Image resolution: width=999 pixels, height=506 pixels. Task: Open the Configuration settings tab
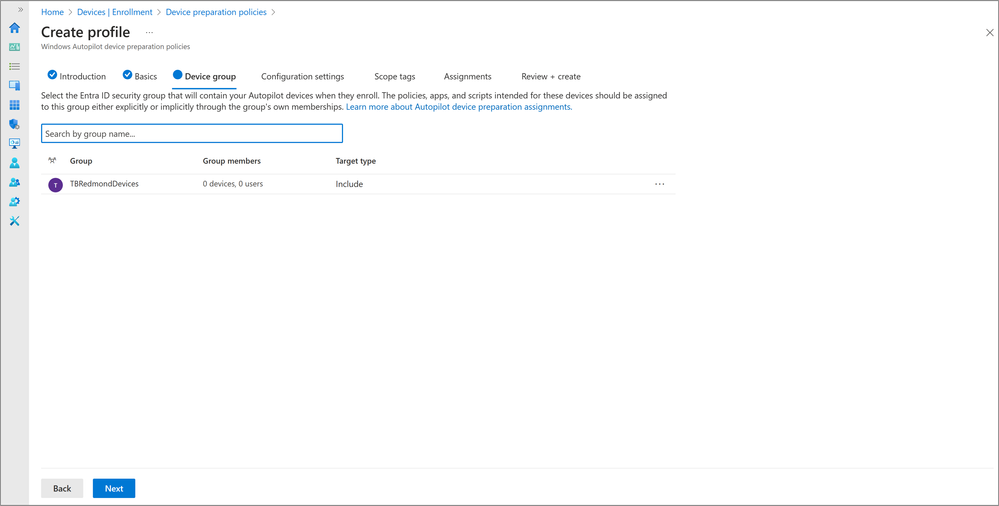coord(303,76)
